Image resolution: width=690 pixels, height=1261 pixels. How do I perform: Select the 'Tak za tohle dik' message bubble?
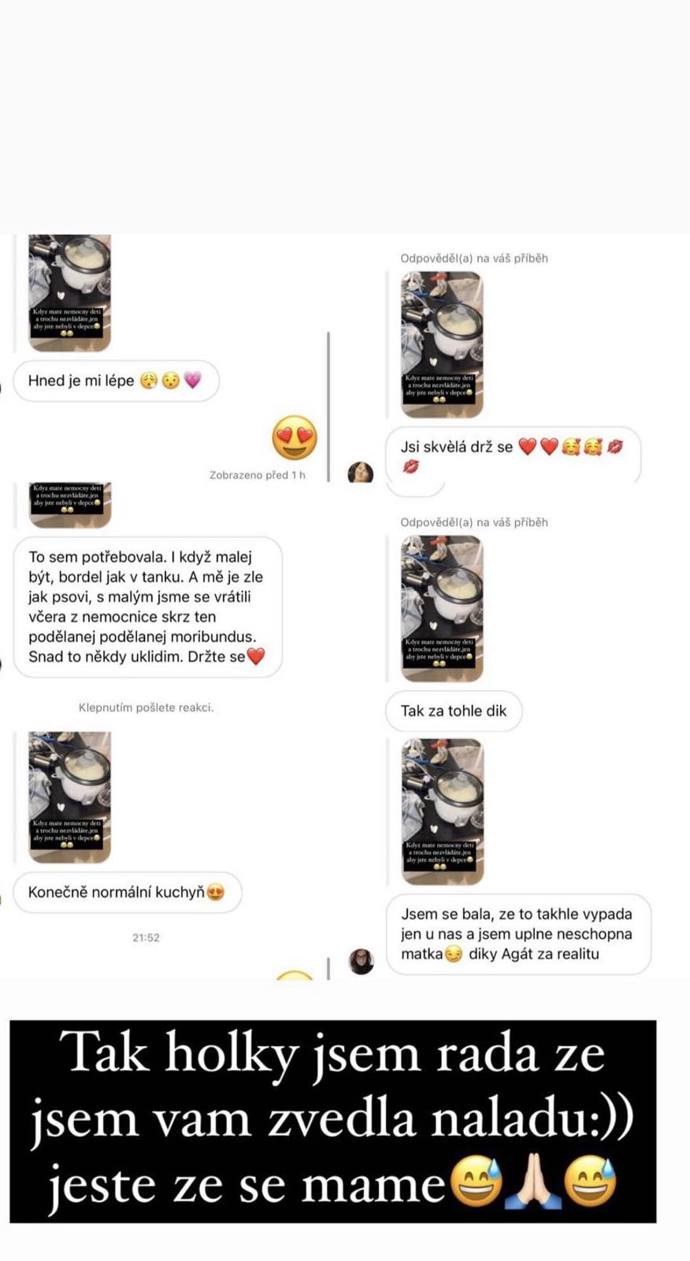pyautogui.click(x=454, y=711)
